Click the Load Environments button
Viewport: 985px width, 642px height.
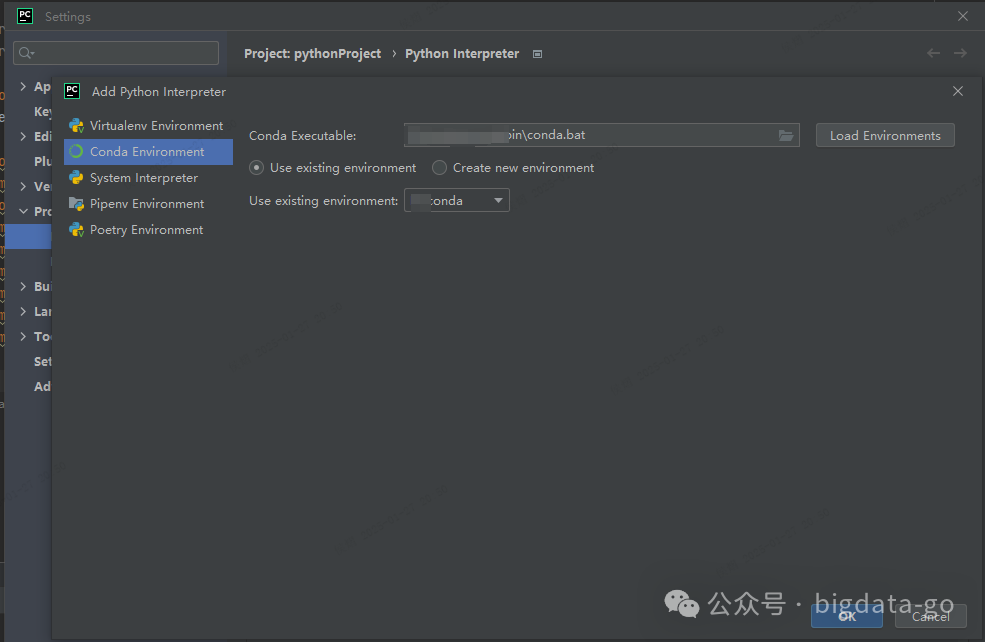point(885,136)
